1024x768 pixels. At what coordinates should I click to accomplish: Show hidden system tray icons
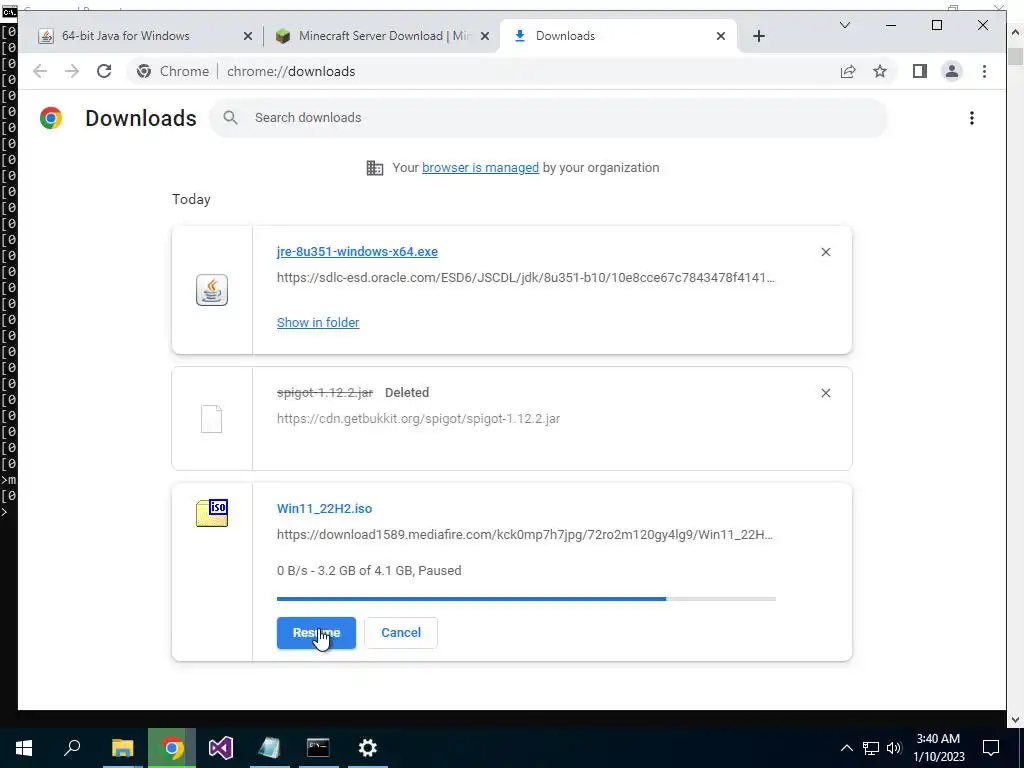[846, 748]
